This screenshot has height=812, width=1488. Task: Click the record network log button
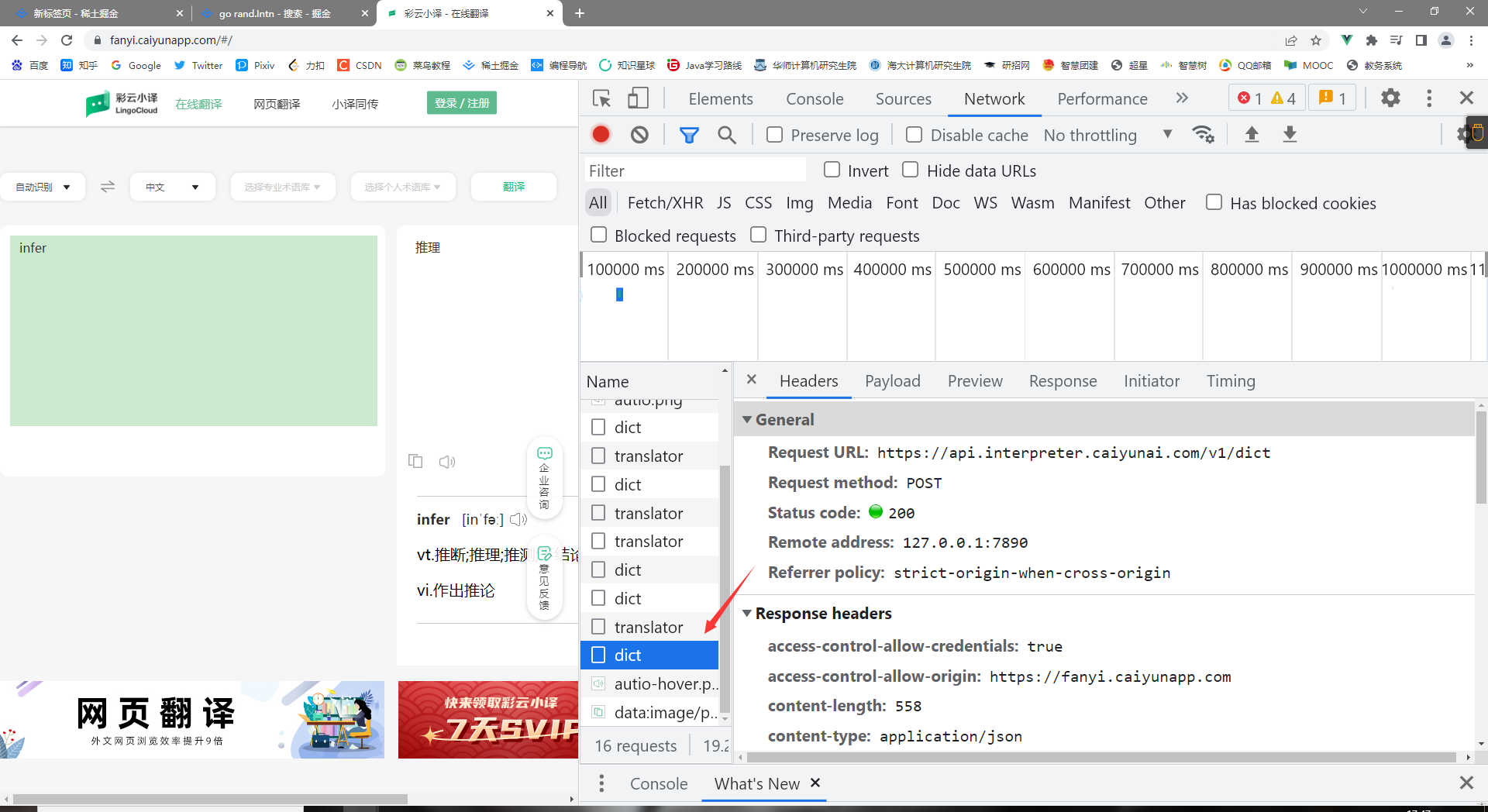[601, 135]
